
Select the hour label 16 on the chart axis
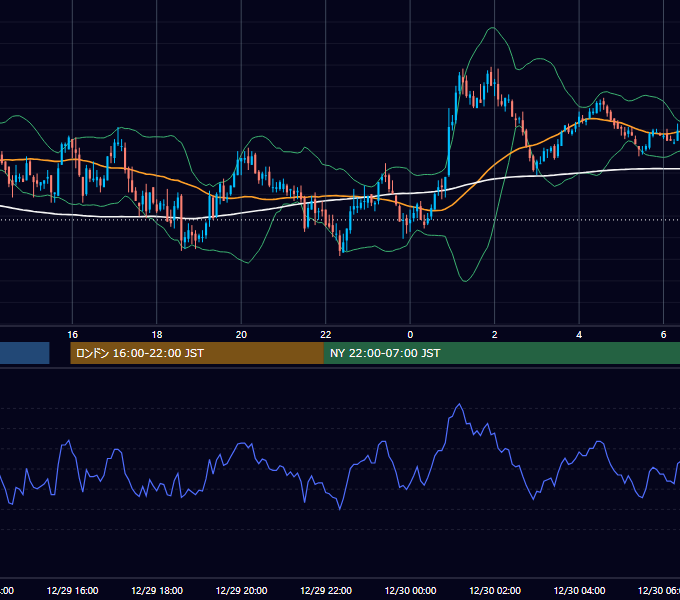pos(72,335)
